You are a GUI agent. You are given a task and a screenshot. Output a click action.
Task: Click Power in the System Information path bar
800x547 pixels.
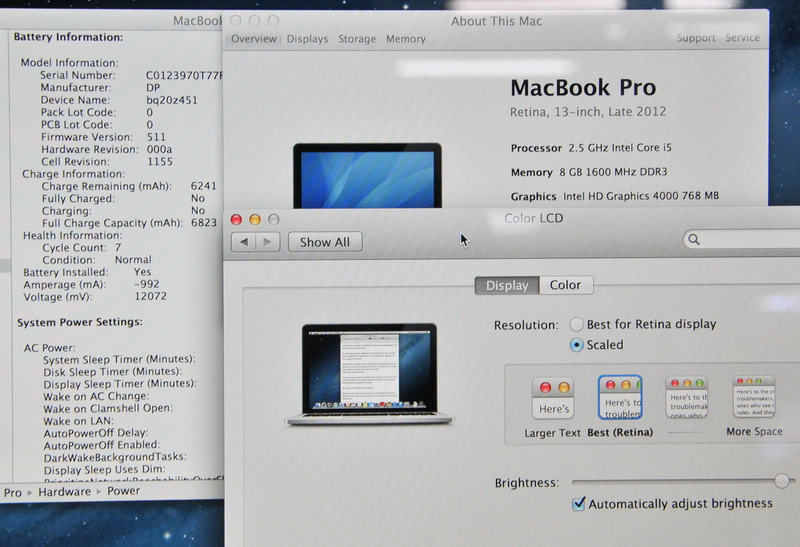[123, 491]
